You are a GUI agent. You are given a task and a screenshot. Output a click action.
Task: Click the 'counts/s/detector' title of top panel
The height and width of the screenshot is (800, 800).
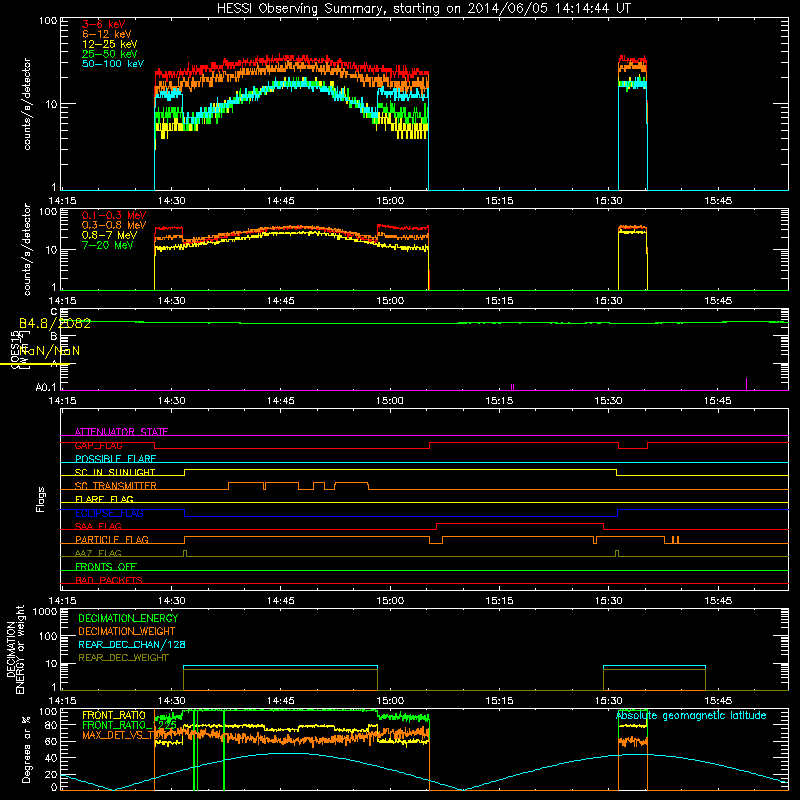(26, 104)
